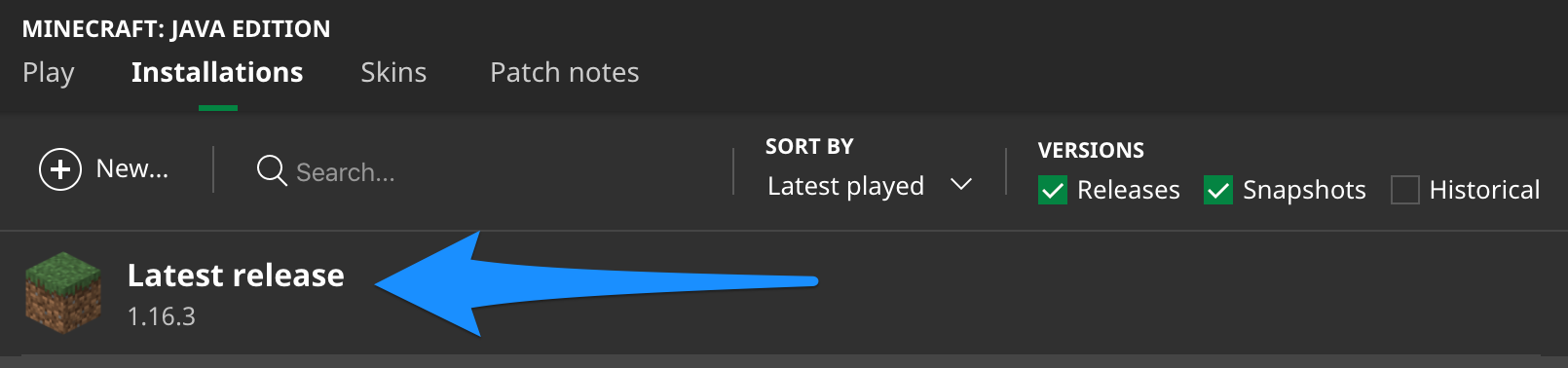The height and width of the screenshot is (368, 1568).
Task: Open the Installations tab
Action: [x=217, y=73]
